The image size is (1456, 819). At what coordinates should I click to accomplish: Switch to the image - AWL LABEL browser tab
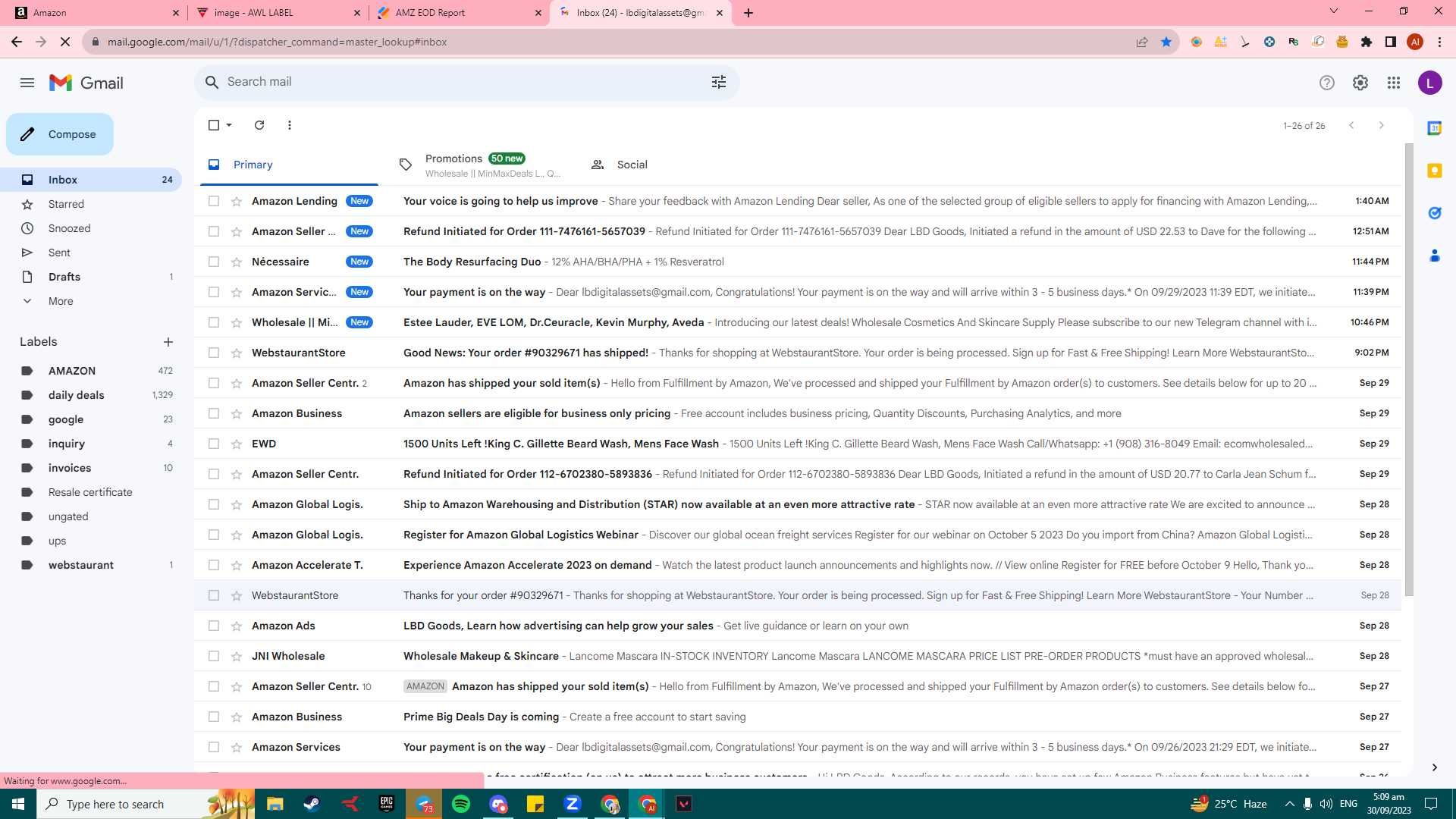tap(277, 13)
